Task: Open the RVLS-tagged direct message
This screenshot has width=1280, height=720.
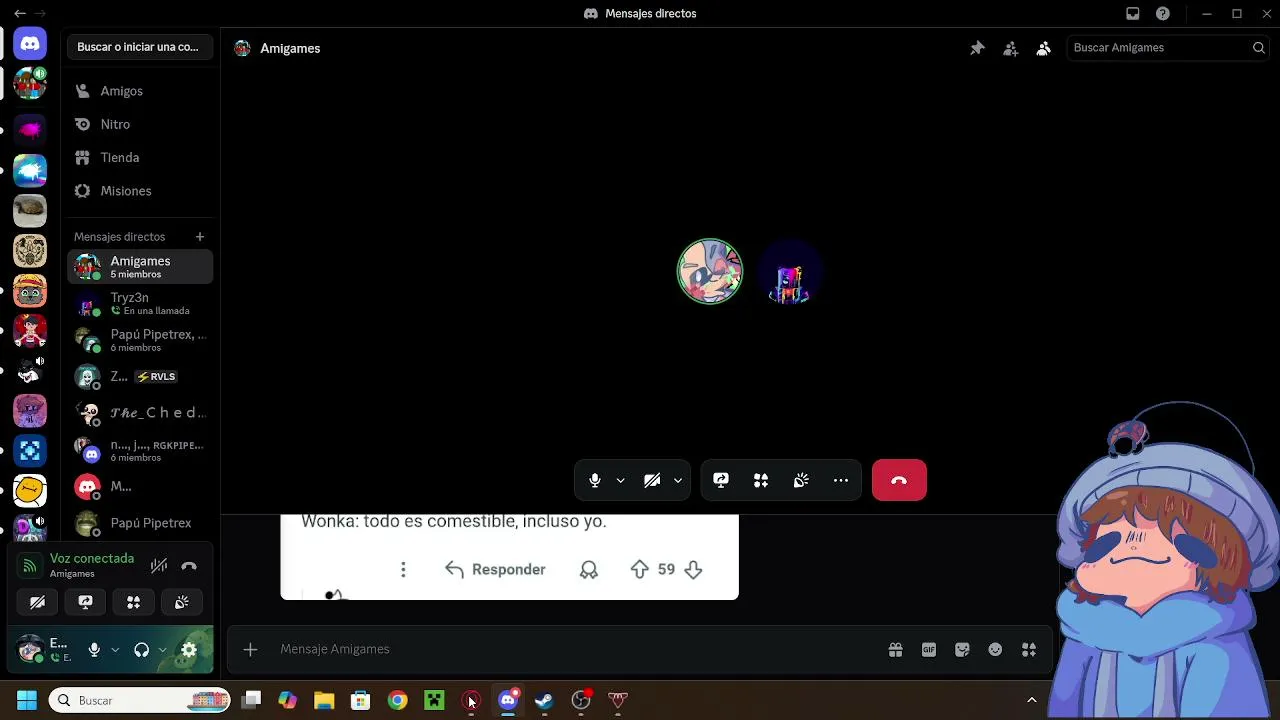Action: [140, 377]
